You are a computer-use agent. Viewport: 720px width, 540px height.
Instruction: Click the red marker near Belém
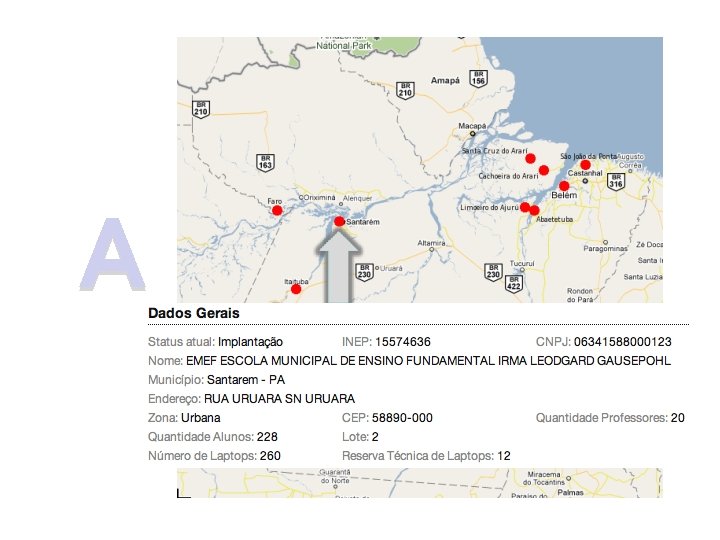click(x=564, y=186)
